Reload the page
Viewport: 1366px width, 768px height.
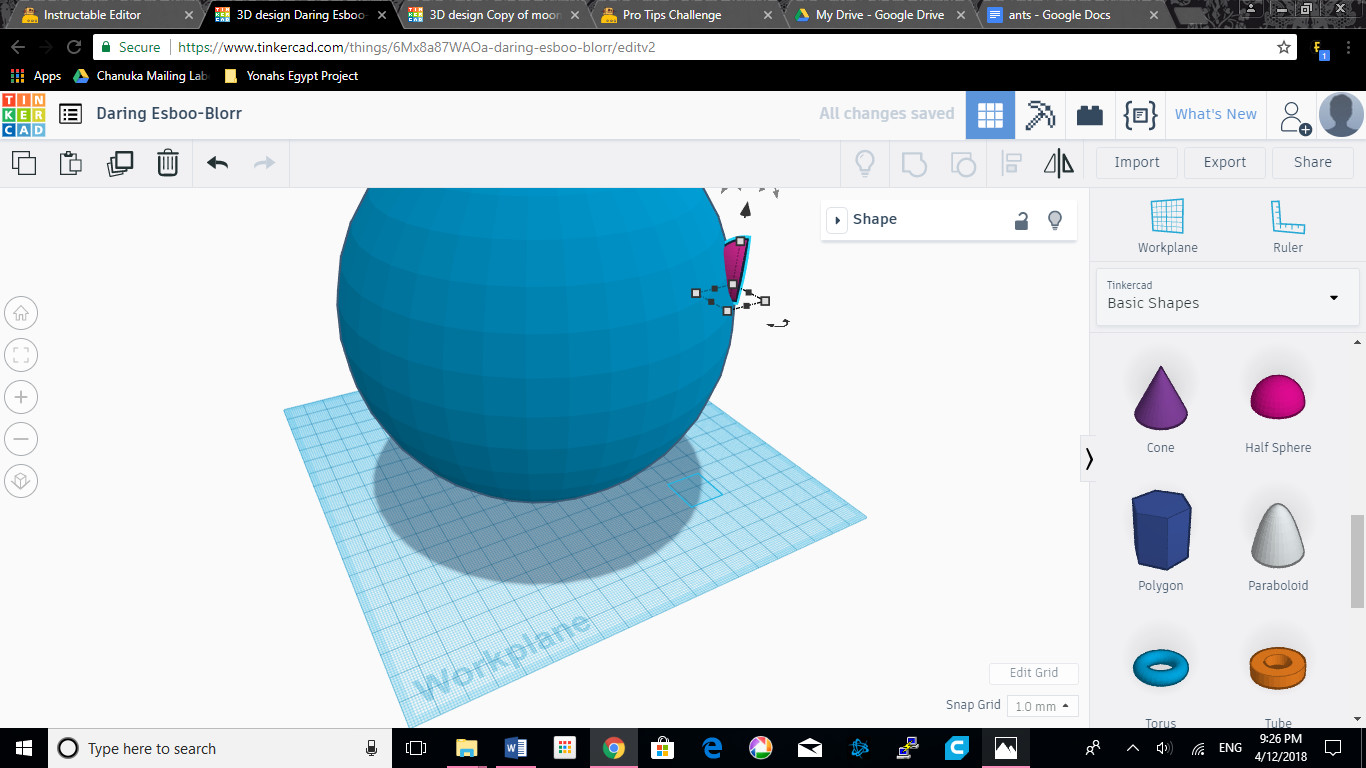tap(74, 47)
